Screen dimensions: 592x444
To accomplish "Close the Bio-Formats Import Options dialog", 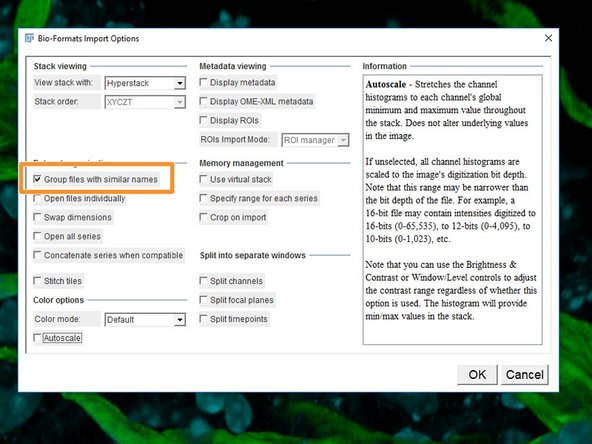I will coord(548,38).
